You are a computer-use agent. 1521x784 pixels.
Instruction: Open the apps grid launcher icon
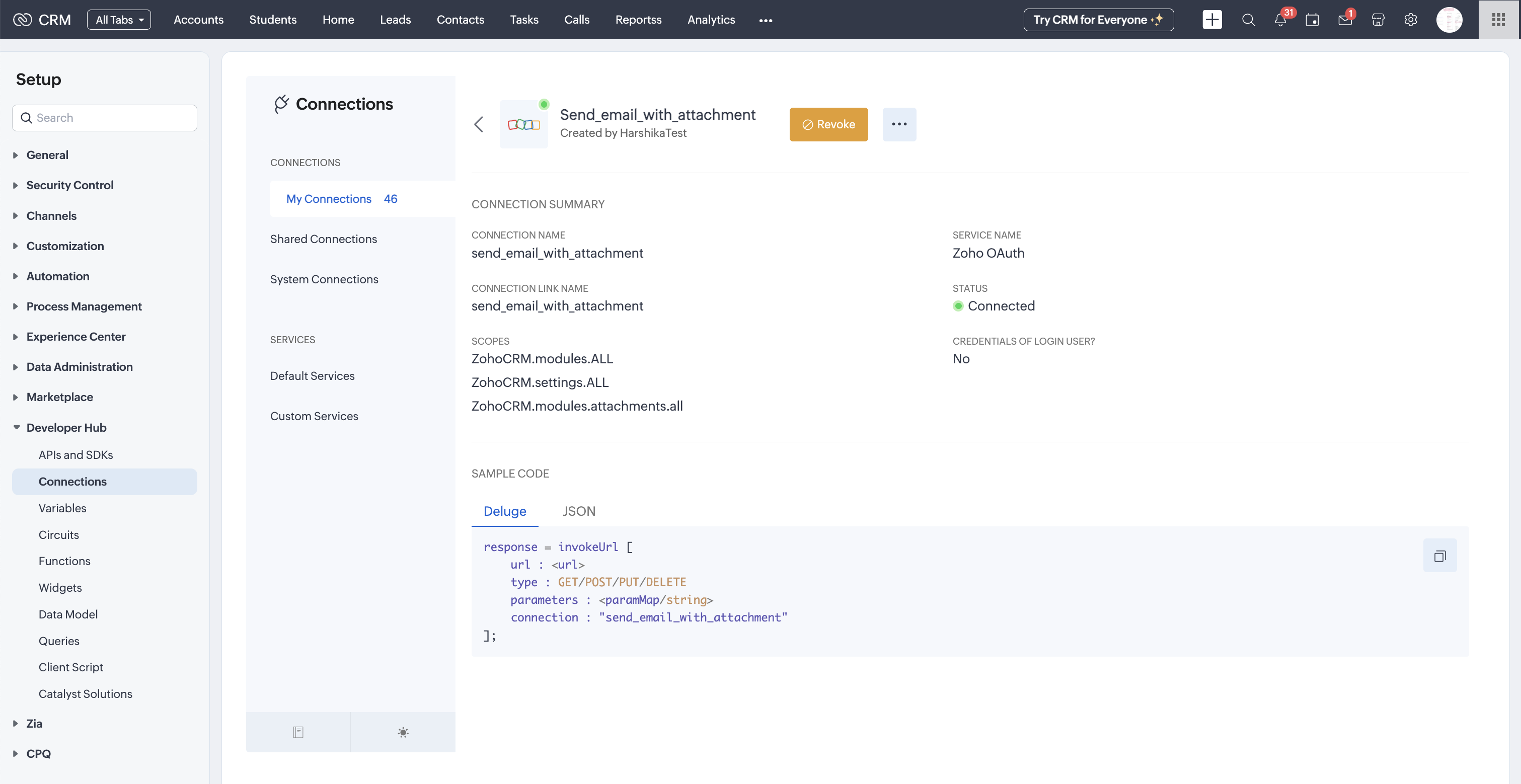(1498, 20)
